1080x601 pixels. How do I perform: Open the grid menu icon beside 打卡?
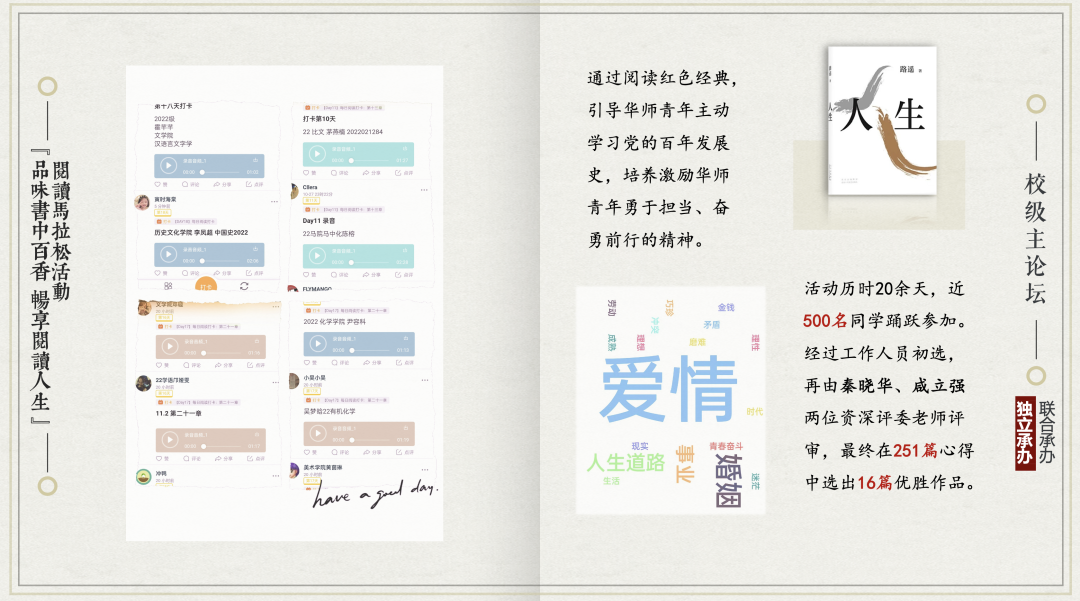(x=168, y=286)
